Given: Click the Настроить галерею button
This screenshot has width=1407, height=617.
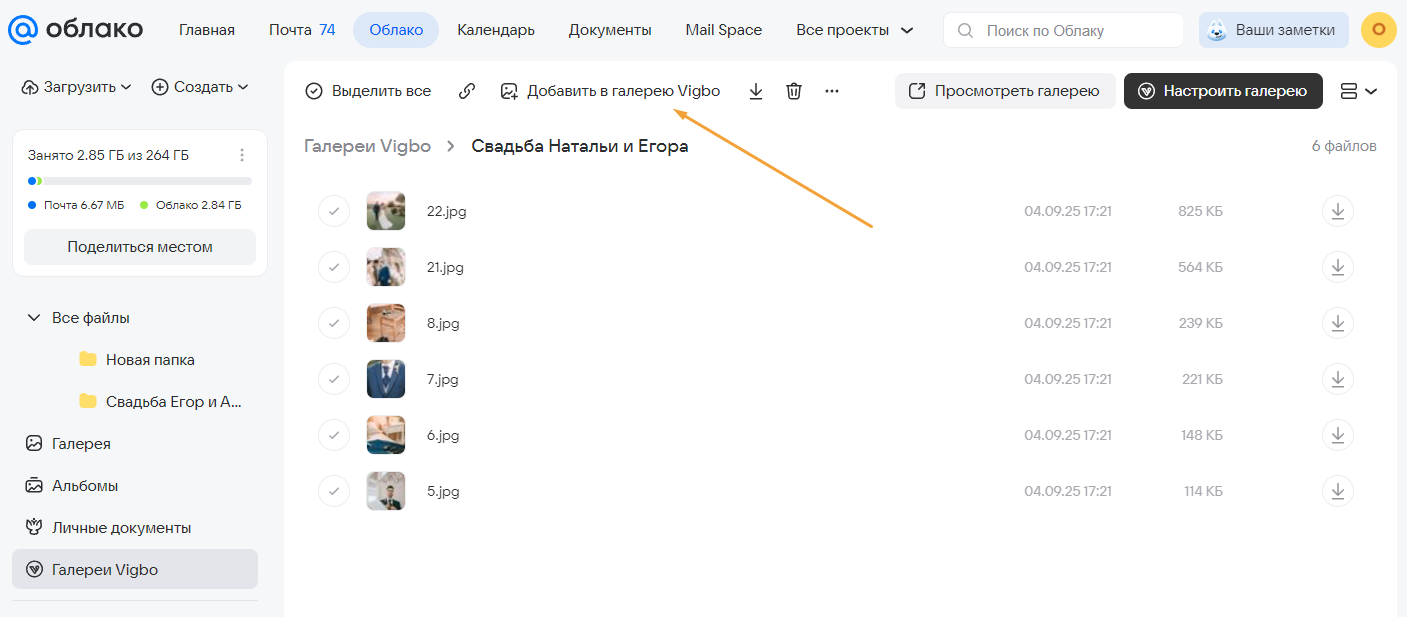Looking at the screenshot, I should (x=1223, y=91).
